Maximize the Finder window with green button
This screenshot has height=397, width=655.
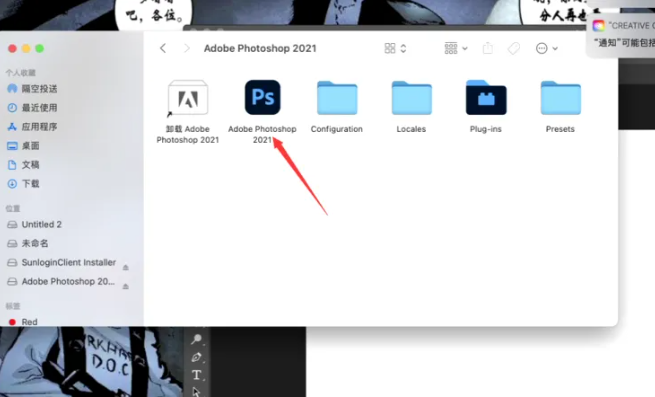[x=40, y=48]
